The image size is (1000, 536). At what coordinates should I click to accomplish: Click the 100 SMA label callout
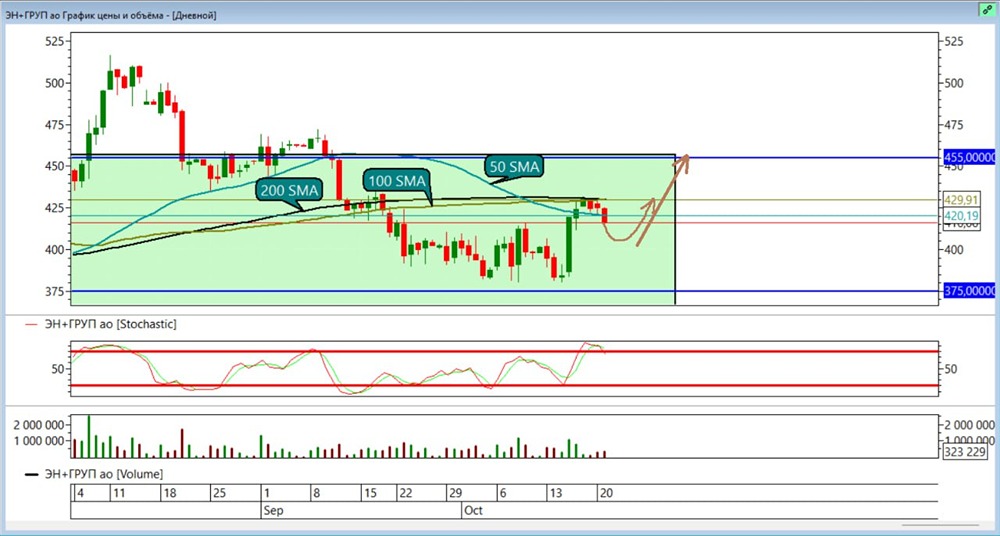(x=397, y=181)
